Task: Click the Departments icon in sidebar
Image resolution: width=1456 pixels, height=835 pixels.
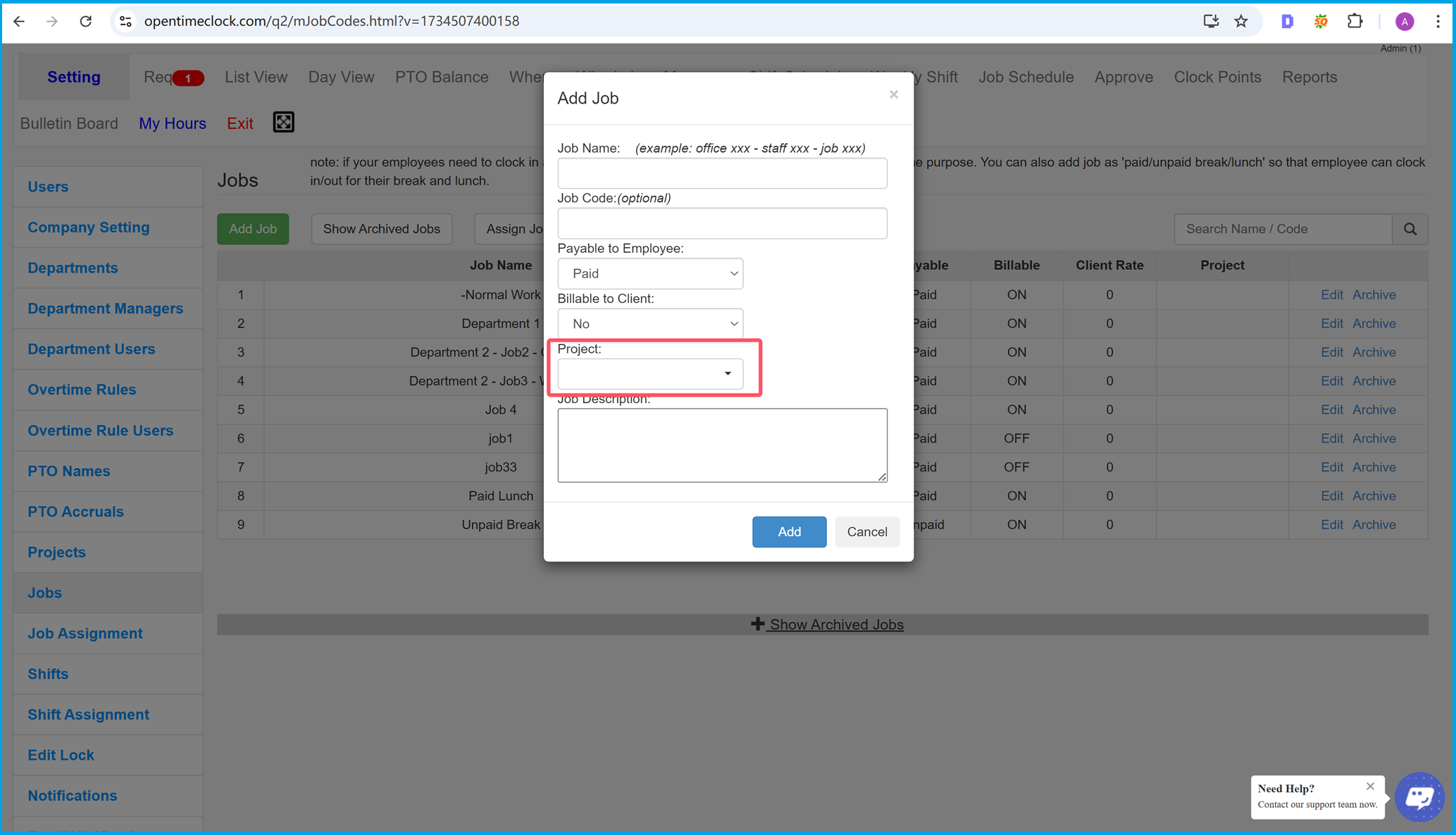Action: coord(73,267)
